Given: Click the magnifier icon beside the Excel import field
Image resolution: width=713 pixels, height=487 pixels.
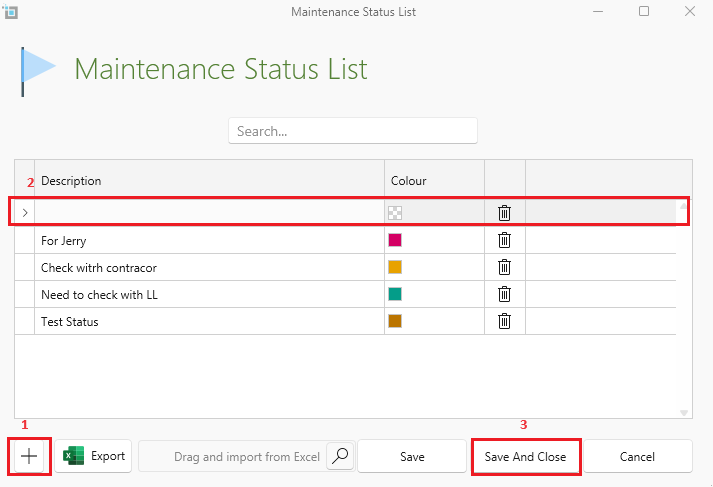Looking at the screenshot, I should tap(340, 456).
